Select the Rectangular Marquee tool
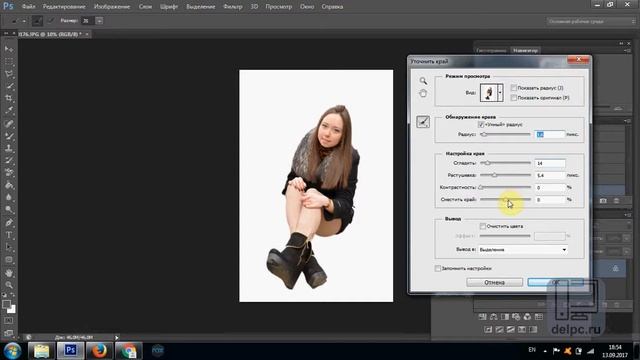 point(9,62)
